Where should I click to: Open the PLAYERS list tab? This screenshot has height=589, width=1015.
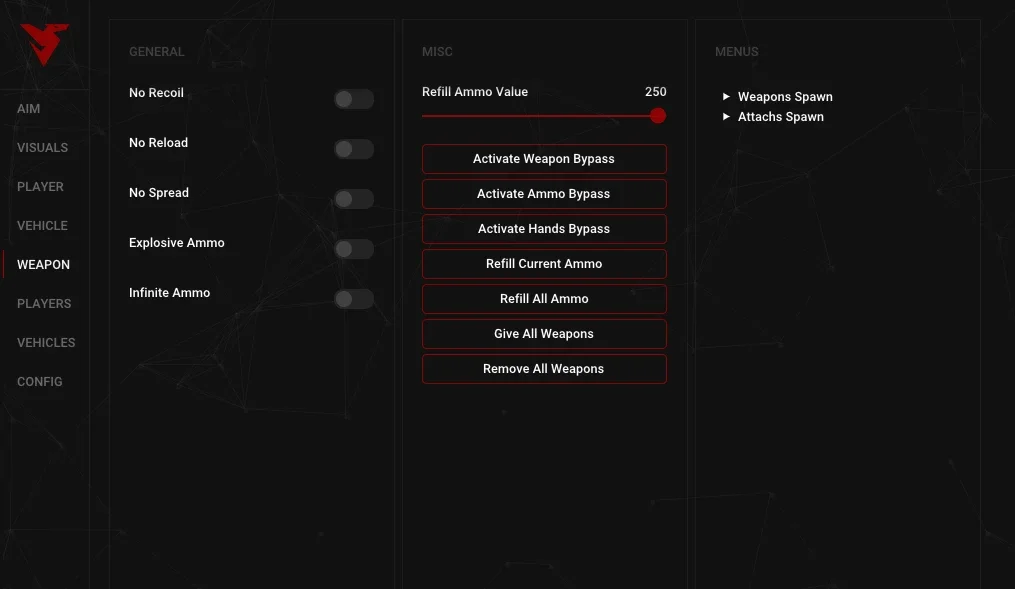(x=44, y=303)
